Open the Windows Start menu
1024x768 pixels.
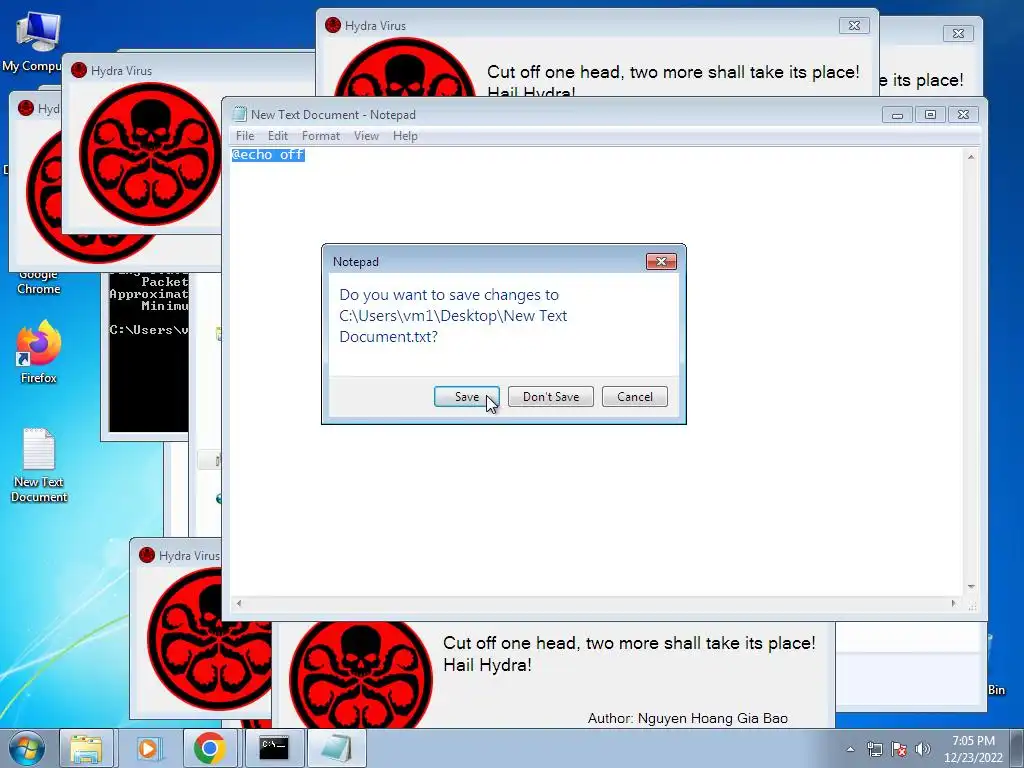coord(27,748)
